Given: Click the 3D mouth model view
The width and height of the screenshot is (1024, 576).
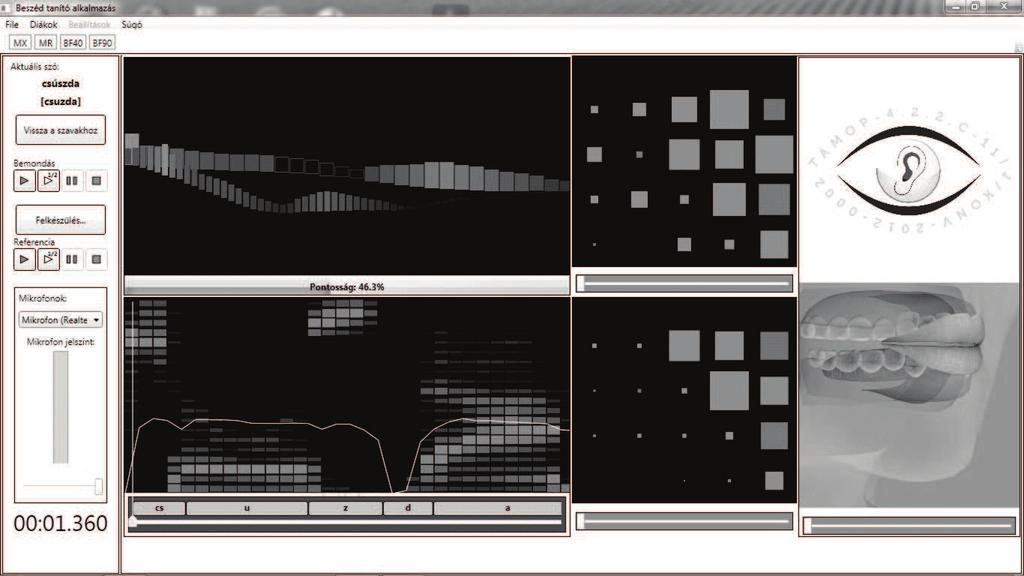Looking at the screenshot, I should point(909,396).
